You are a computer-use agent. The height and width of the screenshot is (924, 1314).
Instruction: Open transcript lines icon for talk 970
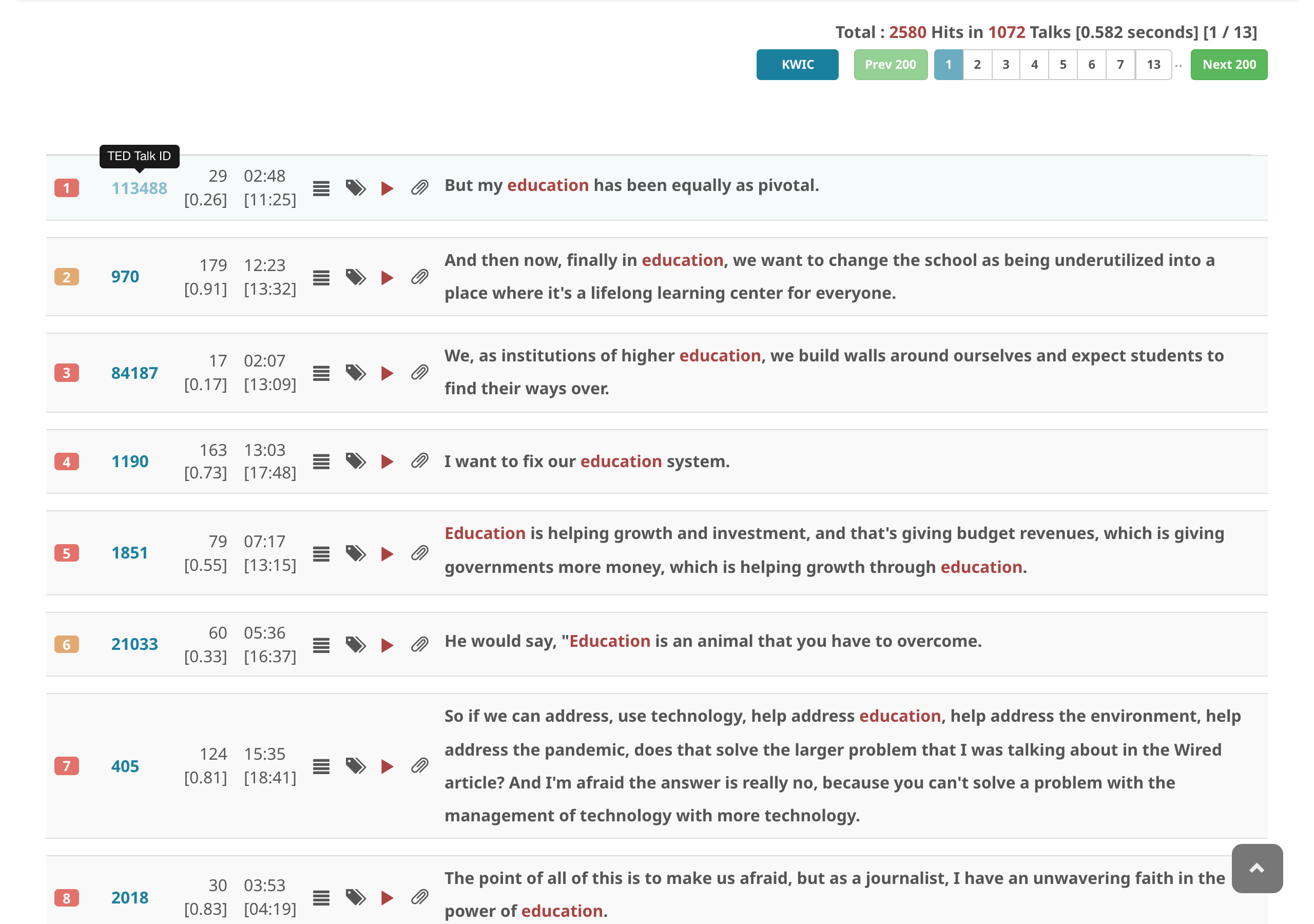[321, 278]
